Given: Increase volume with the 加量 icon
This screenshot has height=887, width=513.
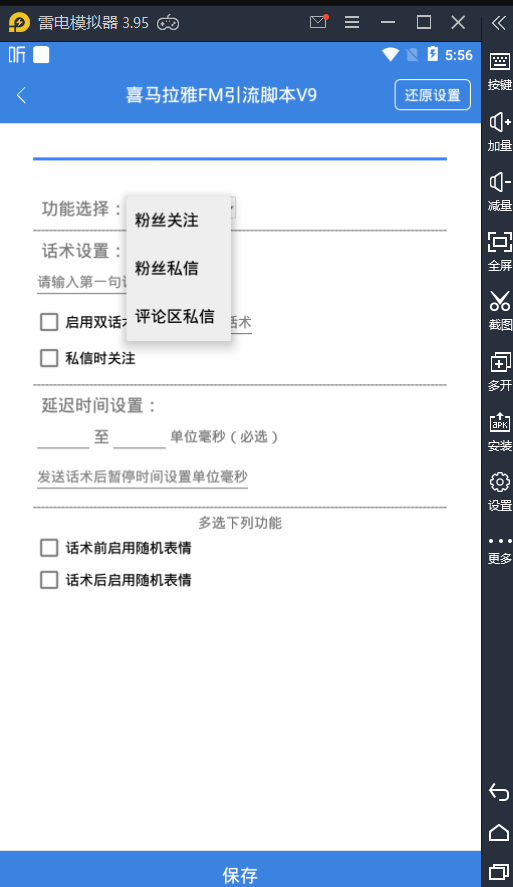Looking at the screenshot, I should click(x=499, y=131).
